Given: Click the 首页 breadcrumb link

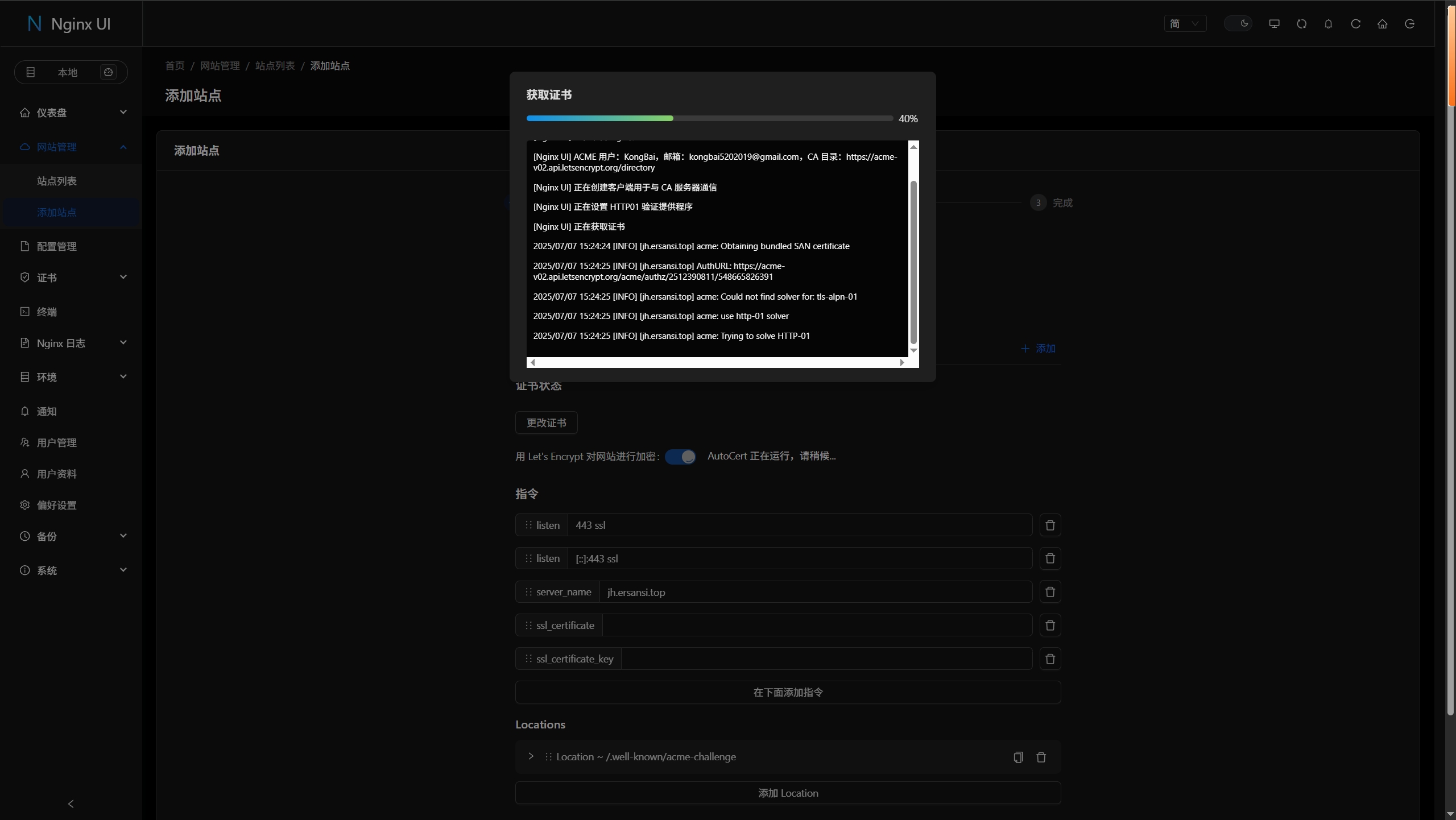Looking at the screenshot, I should (175, 65).
